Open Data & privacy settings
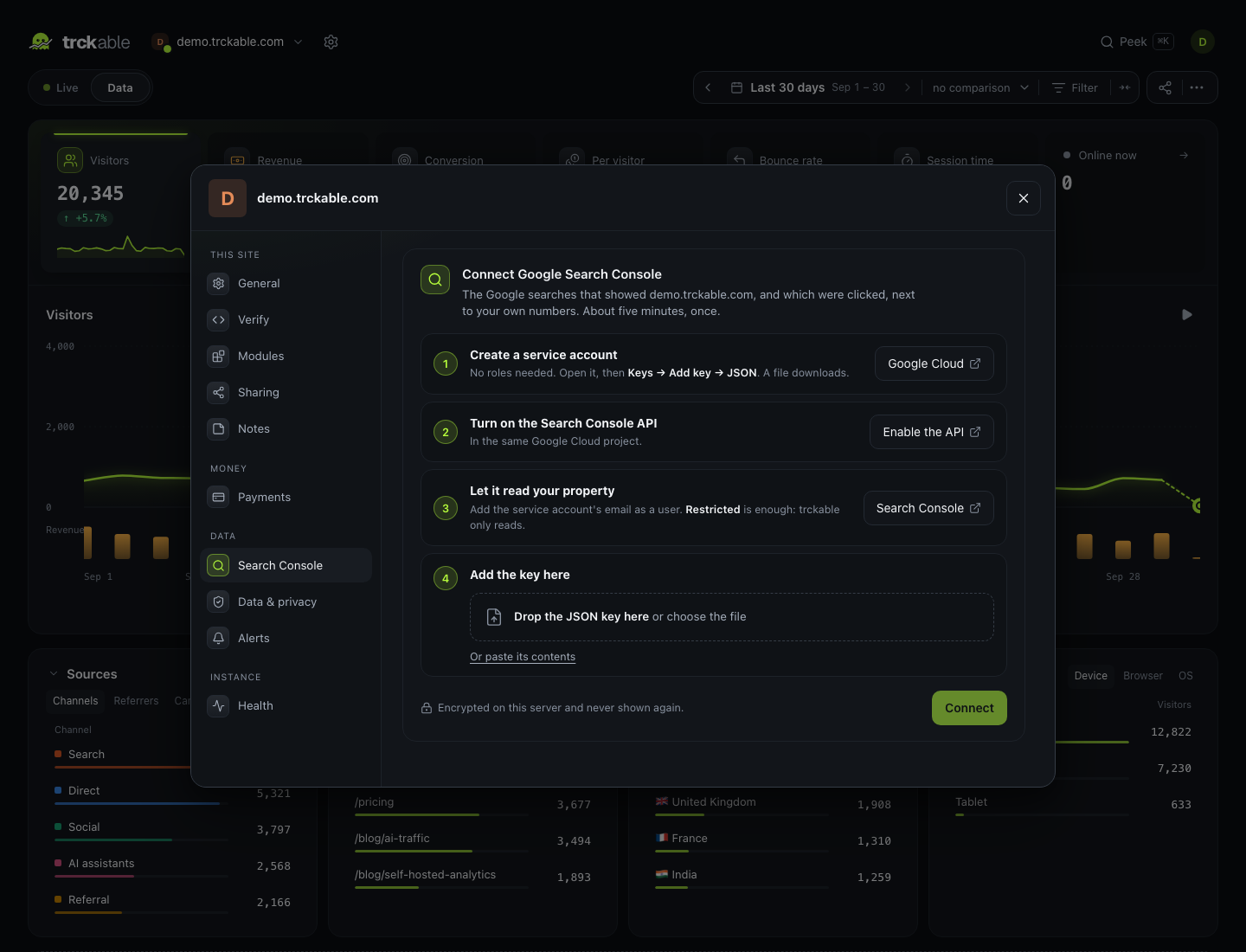The width and height of the screenshot is (1246, 952). (286, 601)
